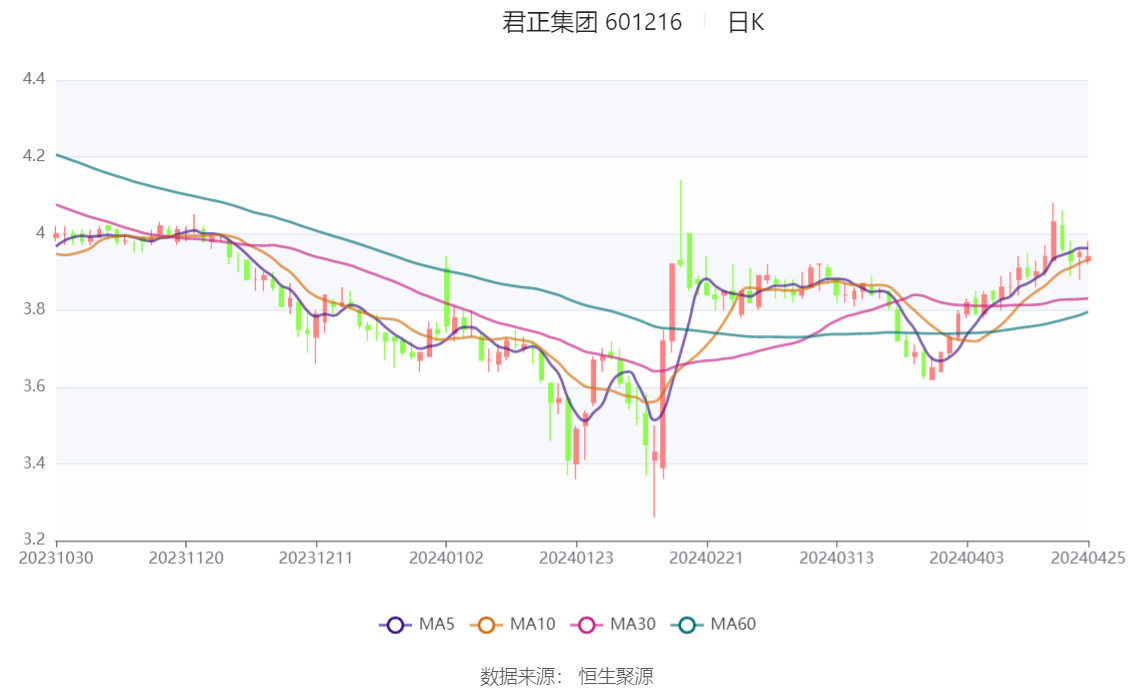Image resolution: width=1134 pixels, height=689 pixels.
Task: Click the y-axis value 3.2
Action: 34,539
